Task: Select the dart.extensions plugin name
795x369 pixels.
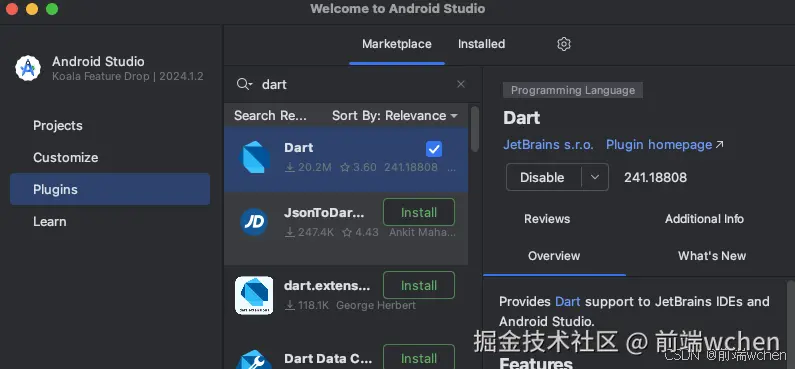Action: [x=327, y=286]
